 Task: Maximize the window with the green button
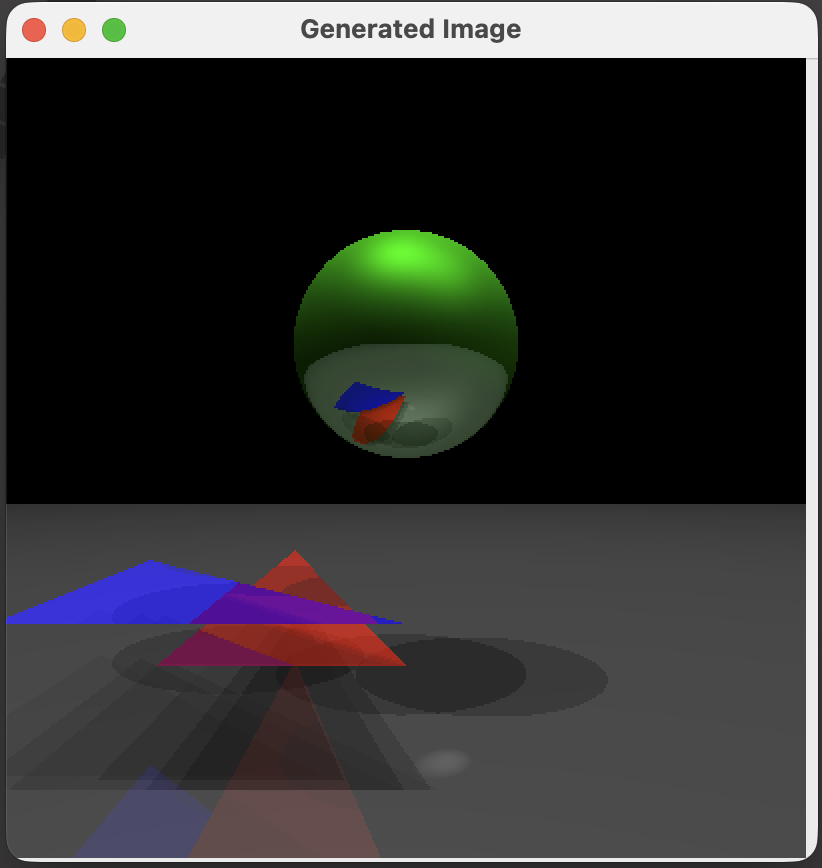(114, 30)
